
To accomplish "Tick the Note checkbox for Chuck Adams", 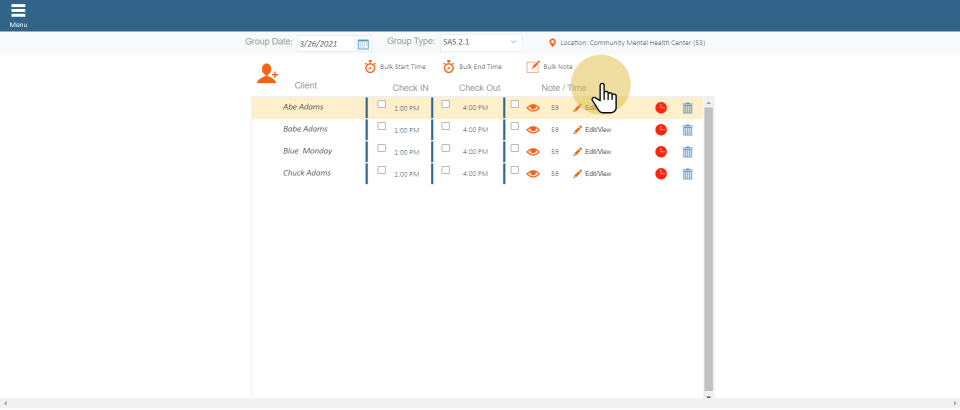I will point(515,170).
